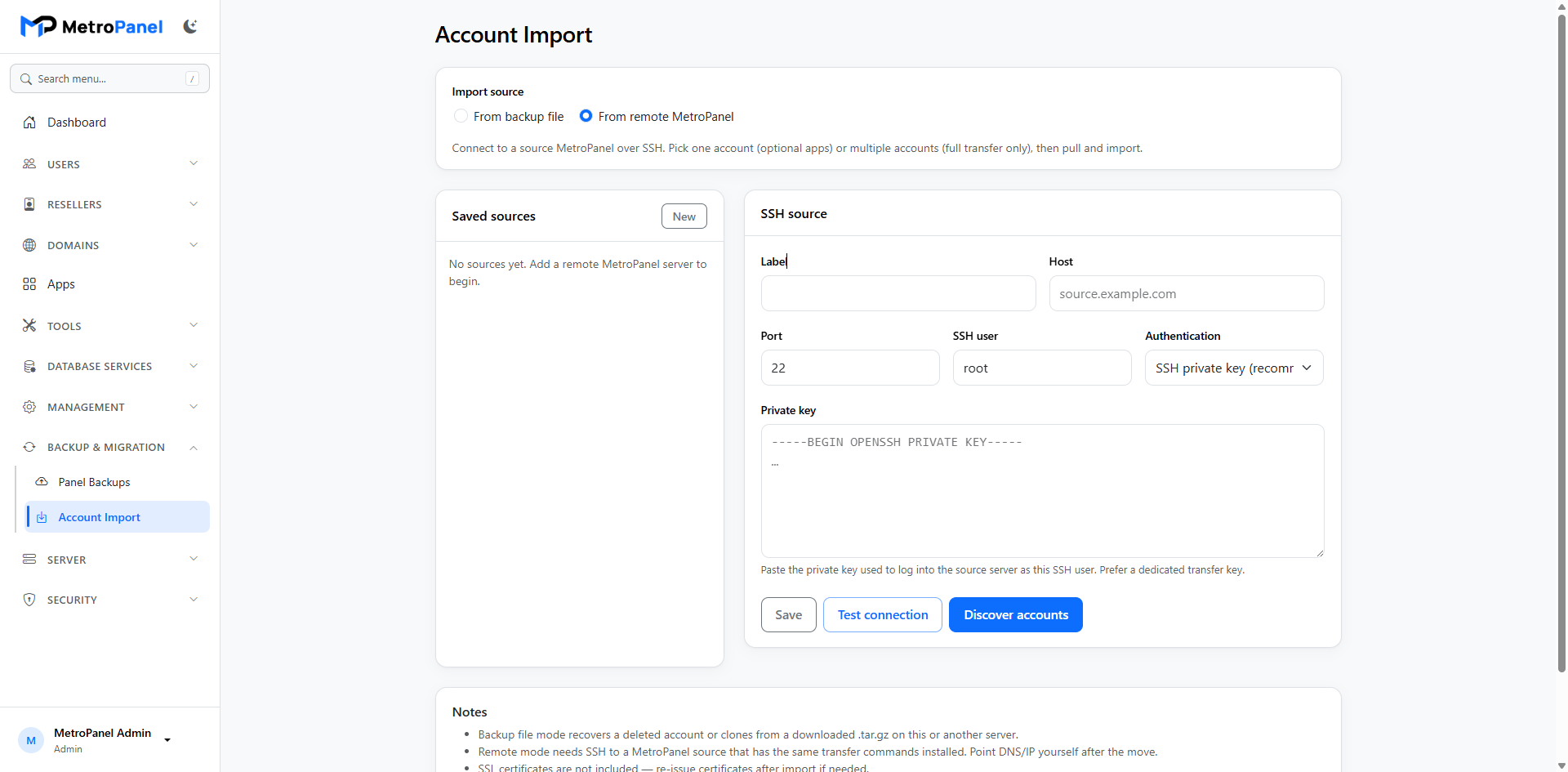Click the Management gear icon

click(x=29, y=407)
